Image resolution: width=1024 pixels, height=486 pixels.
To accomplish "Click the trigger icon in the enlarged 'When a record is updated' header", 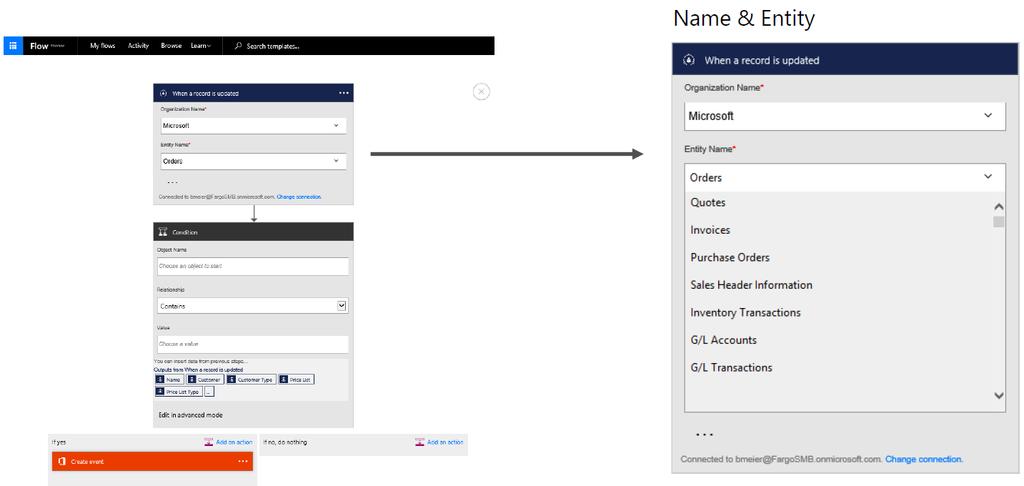I will point(688,60).
